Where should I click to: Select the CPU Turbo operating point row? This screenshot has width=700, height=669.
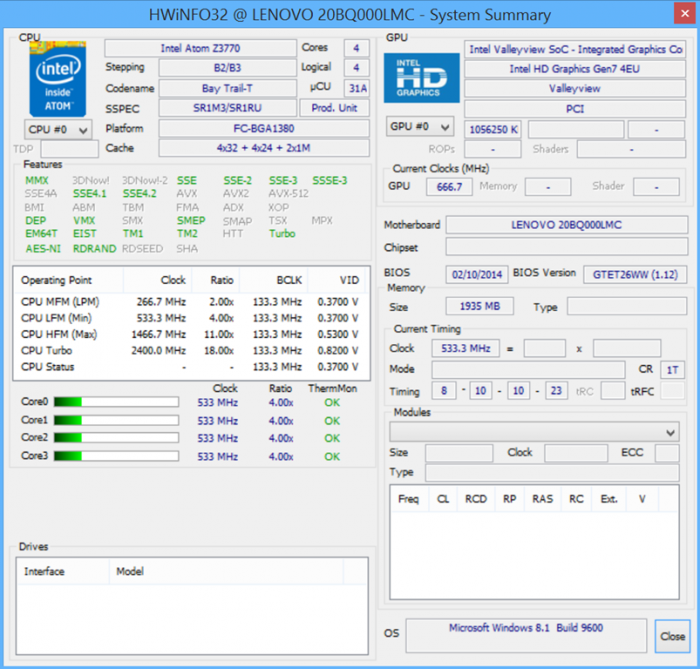pos(190,351)
